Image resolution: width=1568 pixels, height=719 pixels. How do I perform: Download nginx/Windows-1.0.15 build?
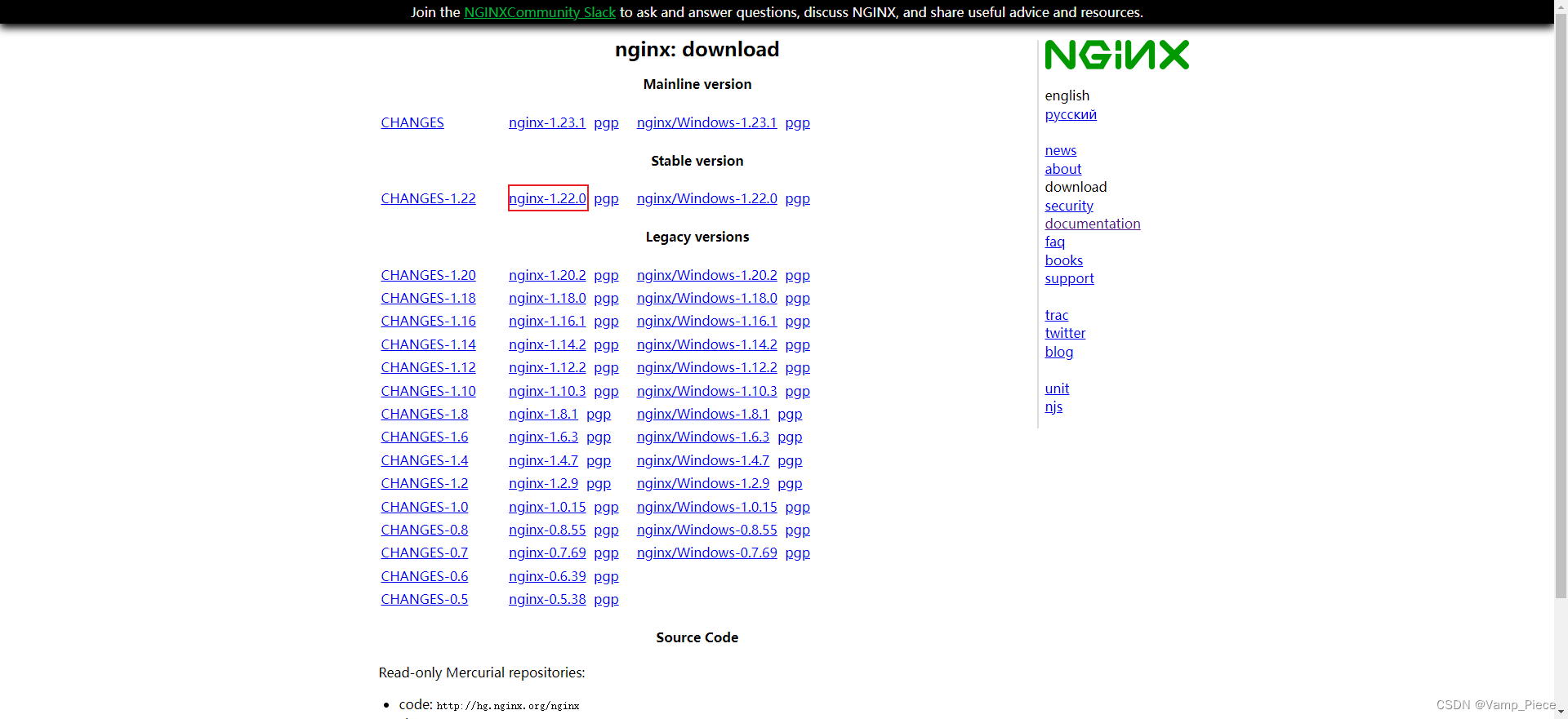point(707,507)
